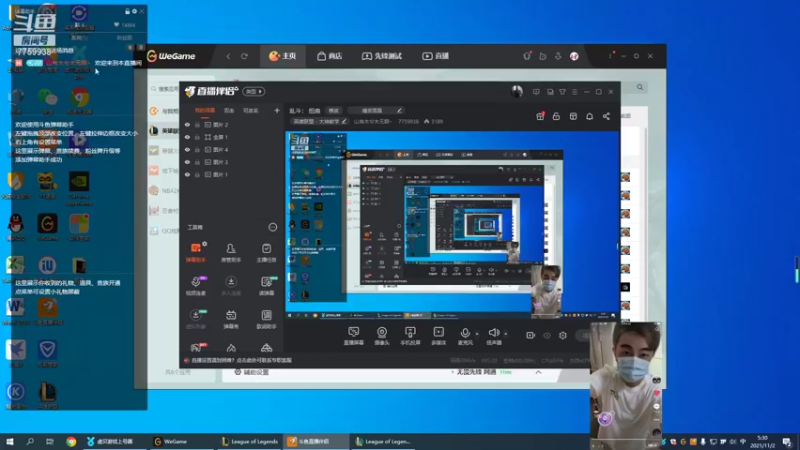Image resolution: width=800 pixels, height=450 pixels.
Task: Edit the stream title field pencil
Action: tap(399, 110)
